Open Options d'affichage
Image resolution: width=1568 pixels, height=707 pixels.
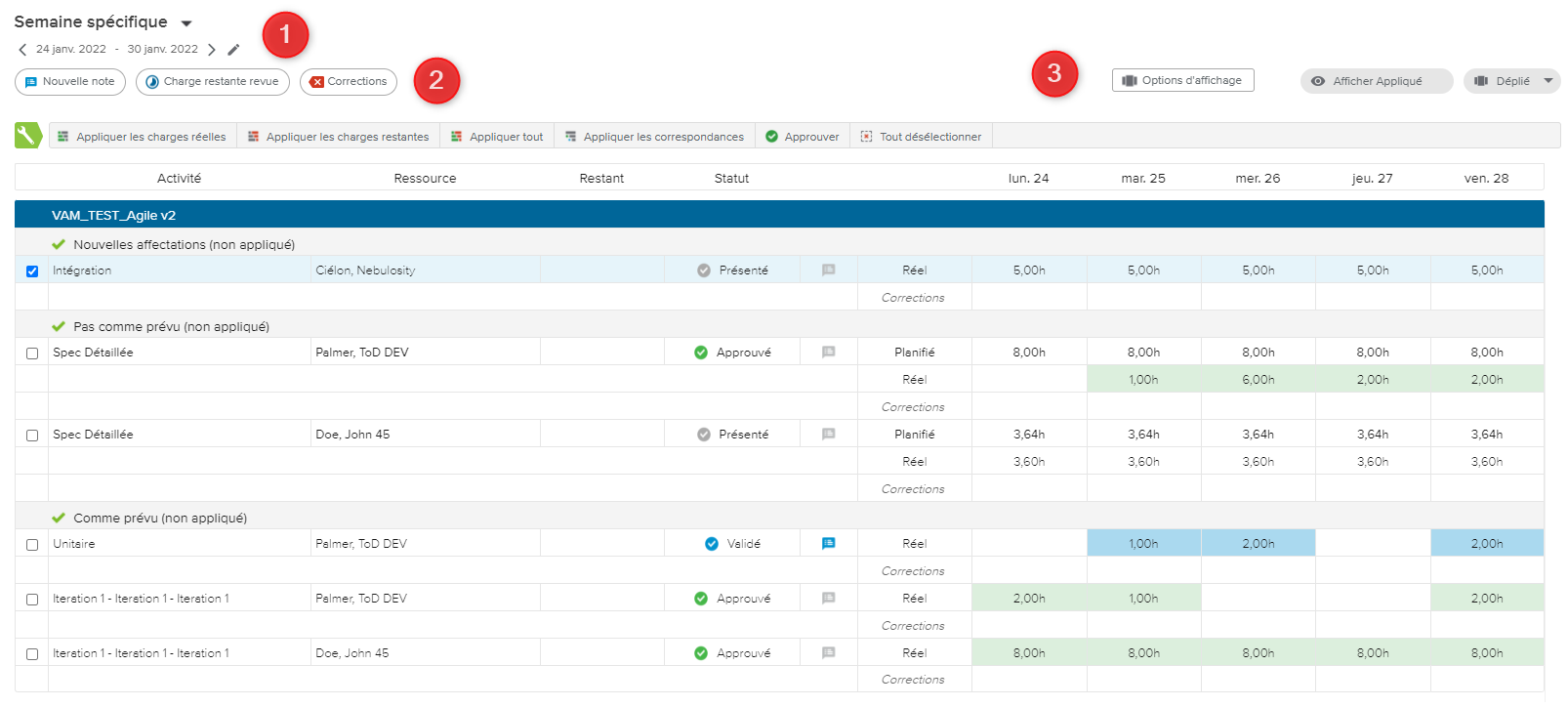[1182, 80]
